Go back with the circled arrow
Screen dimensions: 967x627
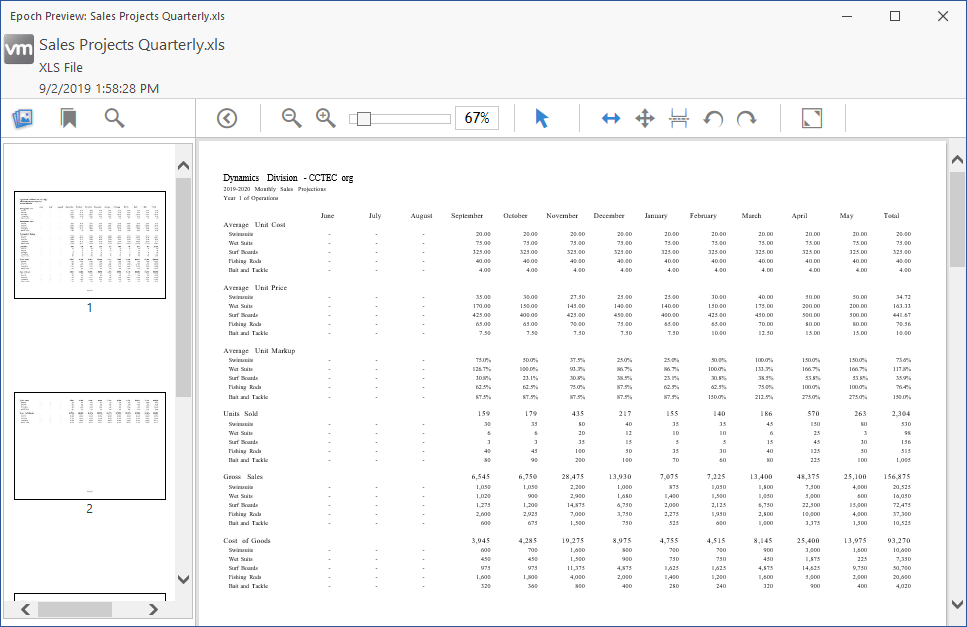click(227, 118)
